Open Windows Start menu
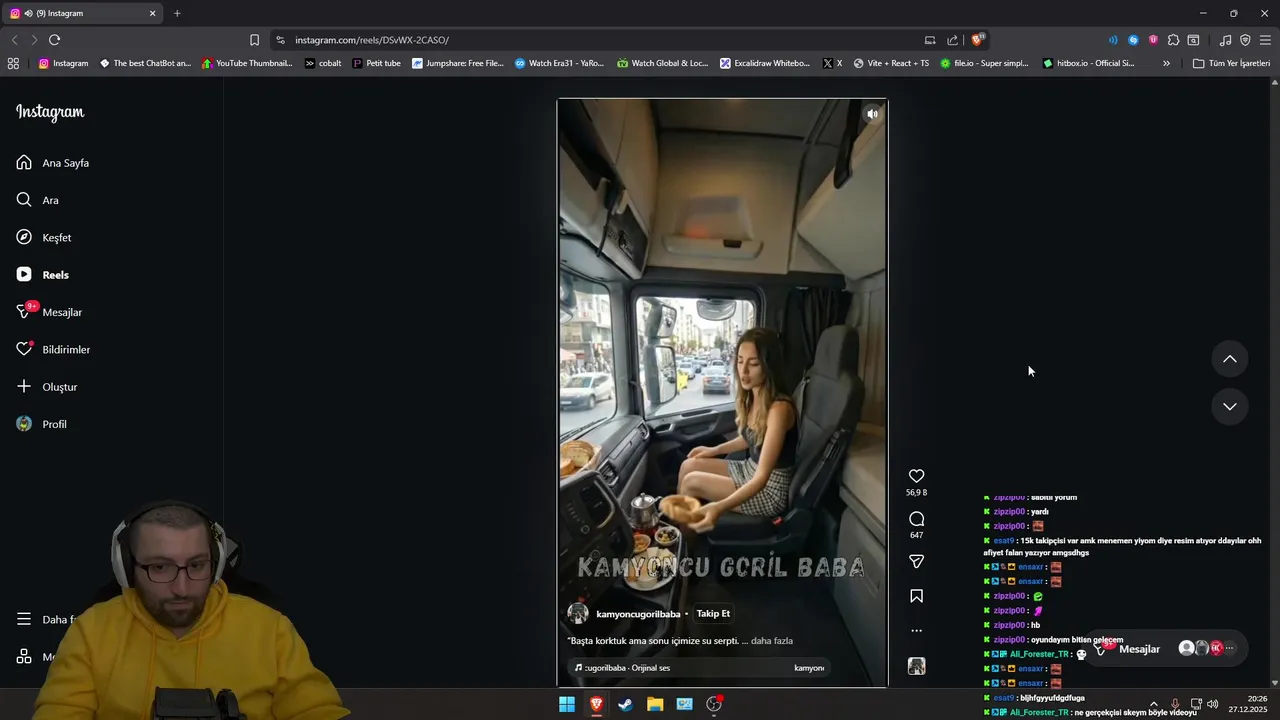 566,704
